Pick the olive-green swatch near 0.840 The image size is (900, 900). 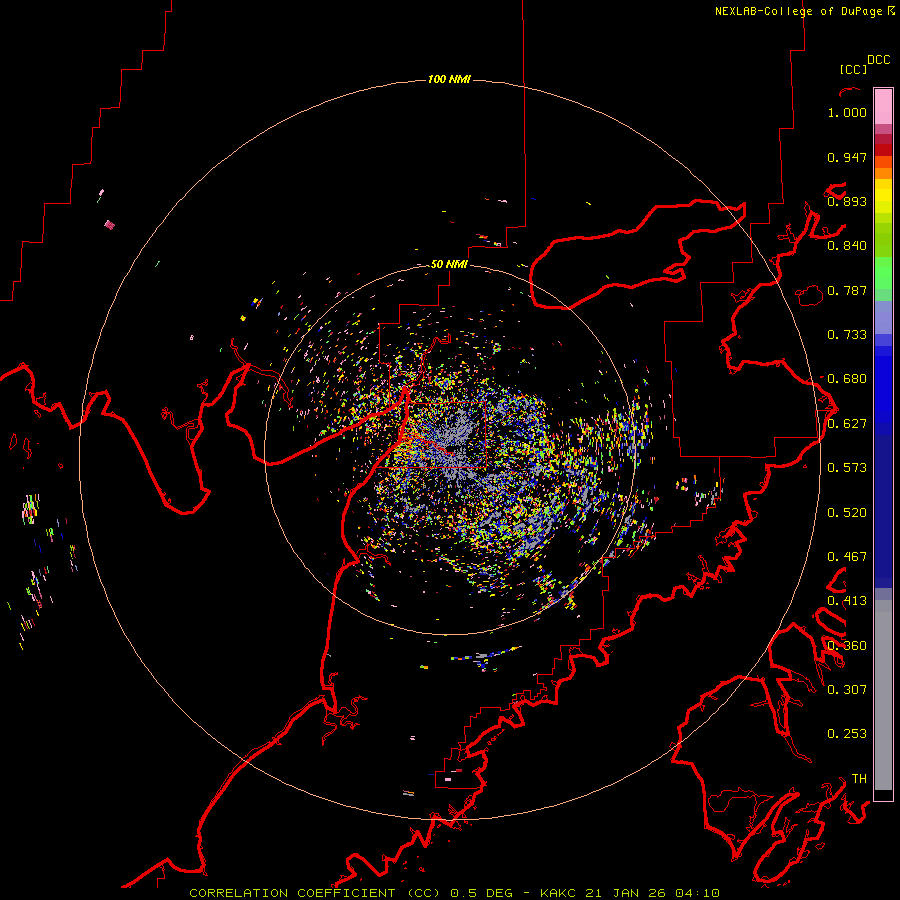(883, 240)
